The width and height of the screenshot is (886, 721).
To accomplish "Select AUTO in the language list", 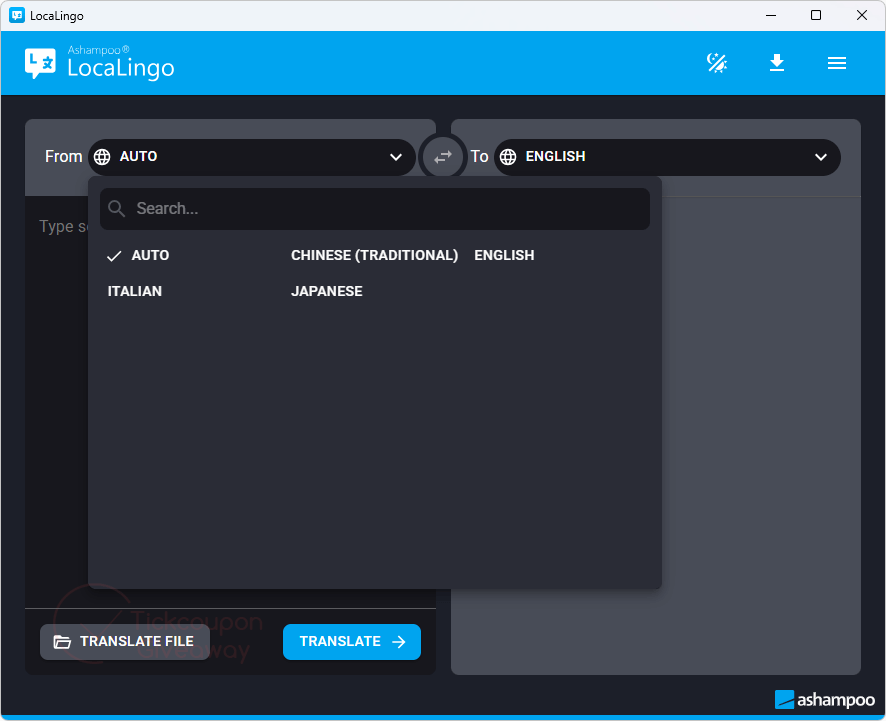I will pyautogui.click(x=150, y=255).
